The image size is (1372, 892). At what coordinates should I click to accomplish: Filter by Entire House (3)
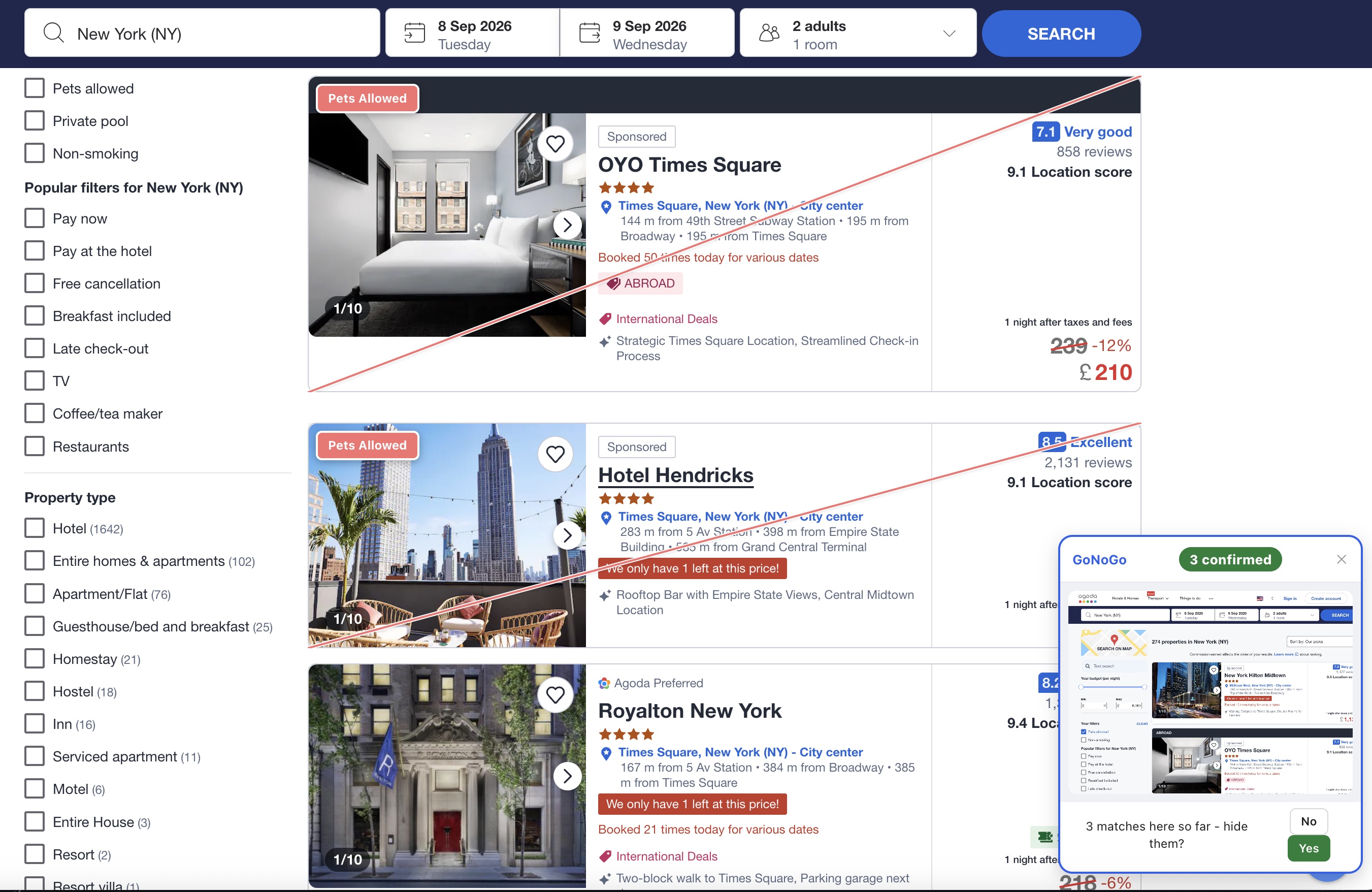(35, 822)
